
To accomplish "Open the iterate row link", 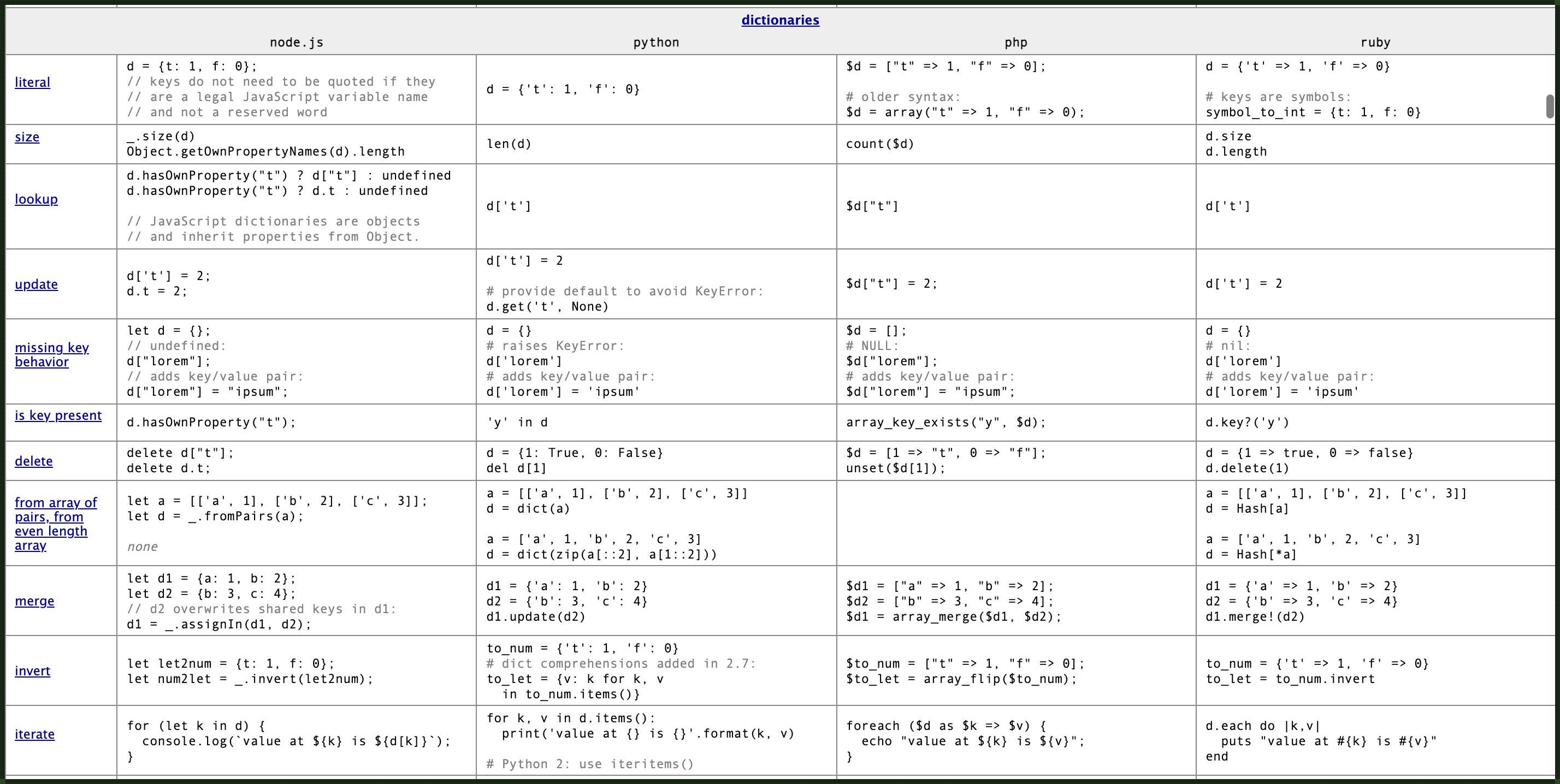I will click(x=34, y=734).
